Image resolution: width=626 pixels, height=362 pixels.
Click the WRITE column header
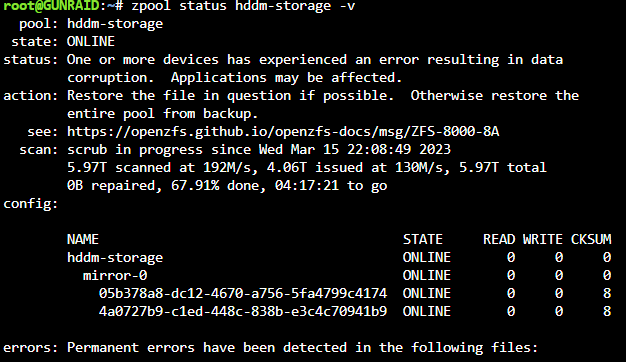[543, 239]
